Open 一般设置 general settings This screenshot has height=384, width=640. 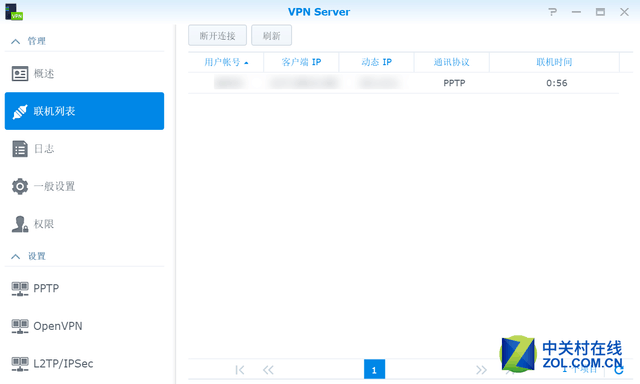84,186
